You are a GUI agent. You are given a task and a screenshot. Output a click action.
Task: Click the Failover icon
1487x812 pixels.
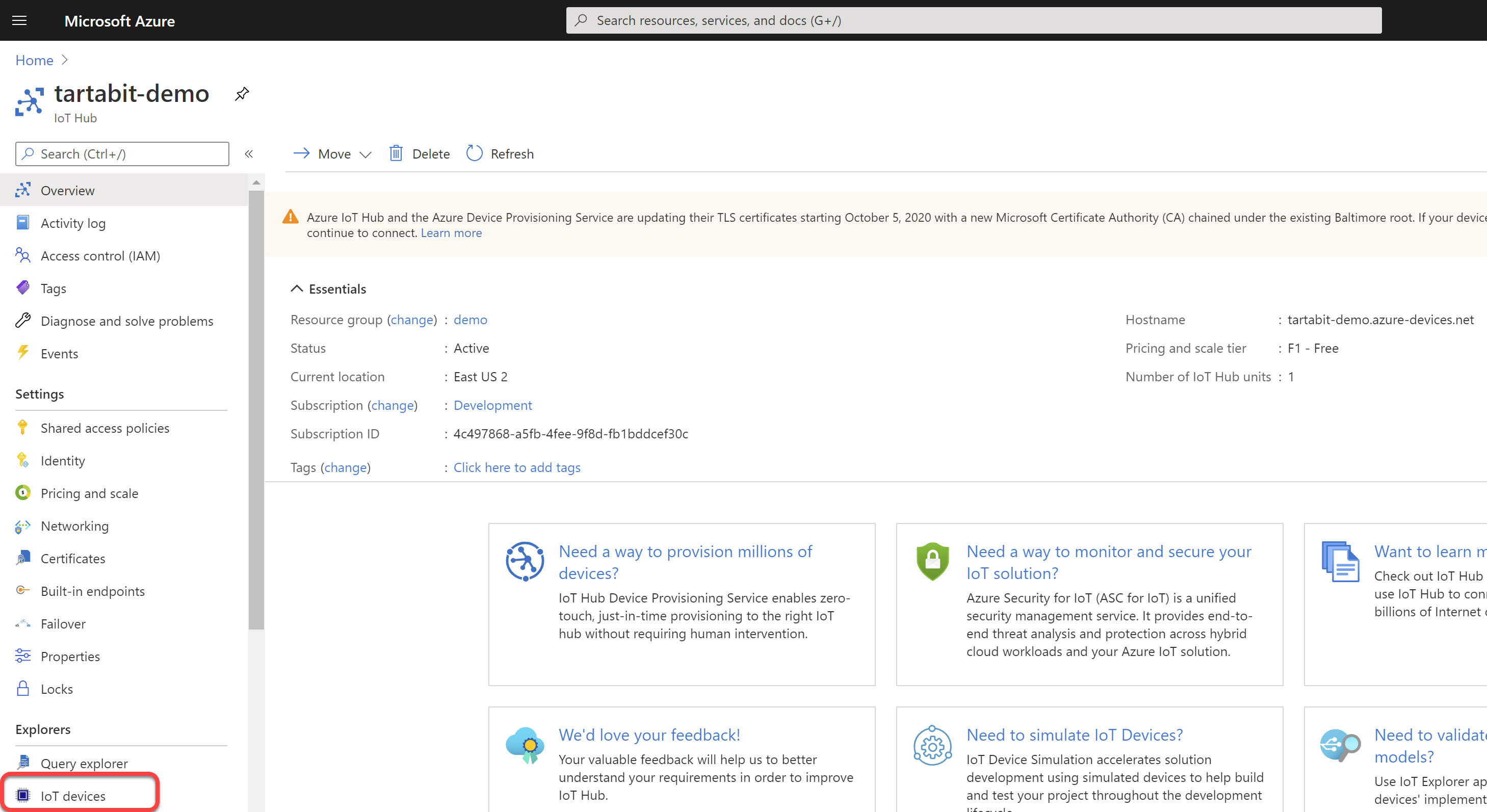(22, 623)
